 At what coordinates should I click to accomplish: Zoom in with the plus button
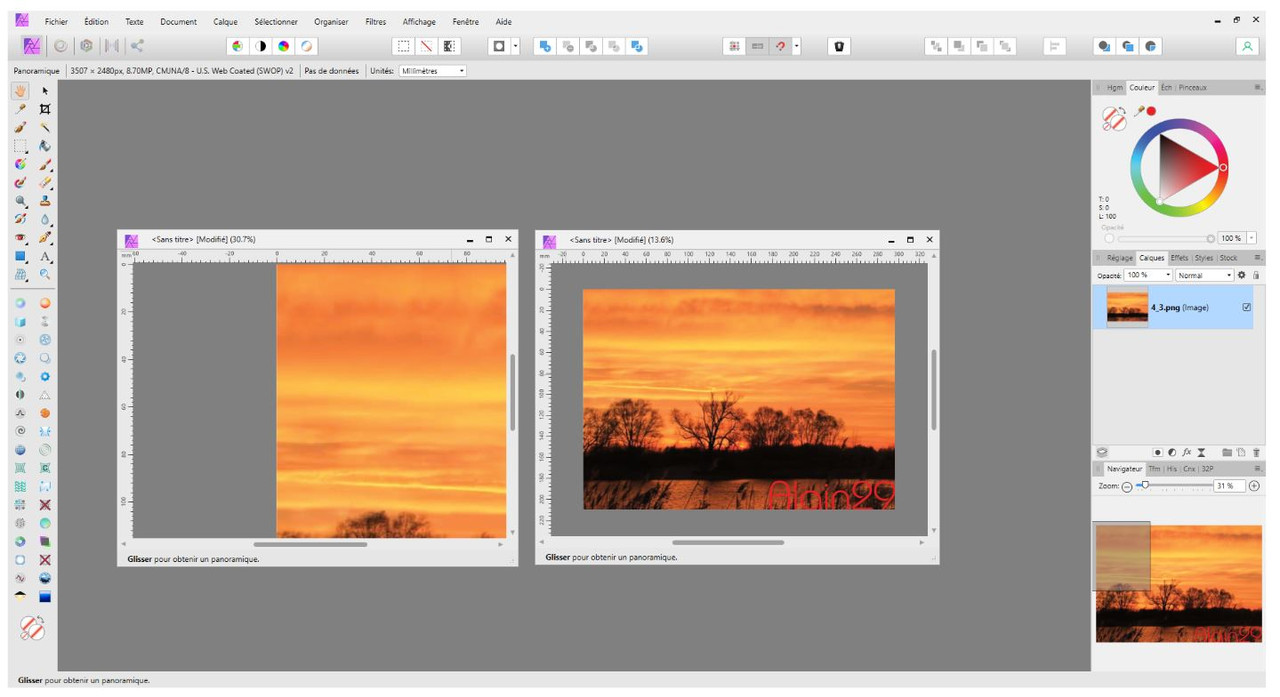point(1254,486)
